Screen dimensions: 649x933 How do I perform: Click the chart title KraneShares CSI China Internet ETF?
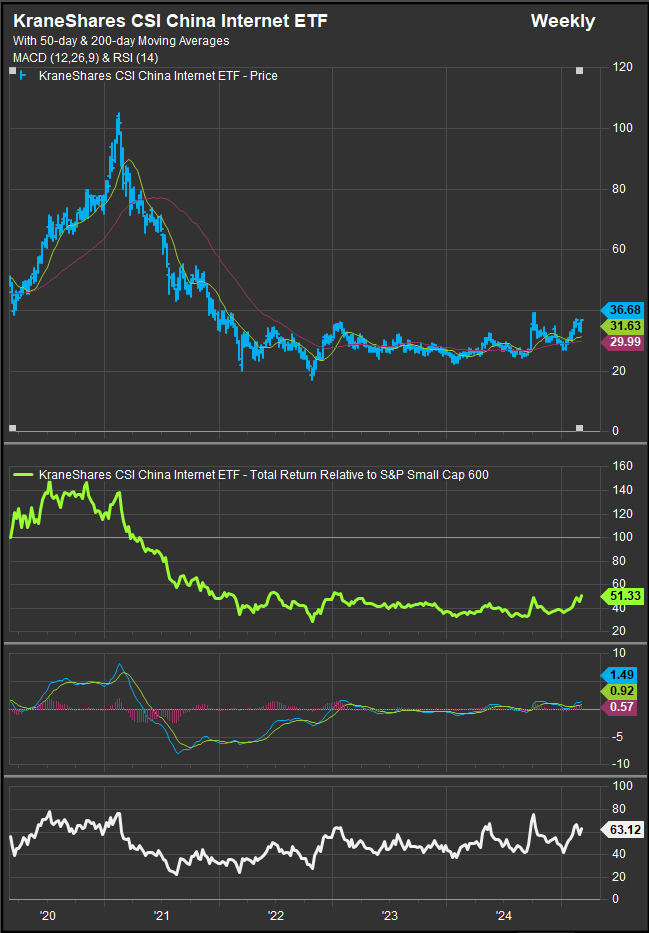[170, 21]
